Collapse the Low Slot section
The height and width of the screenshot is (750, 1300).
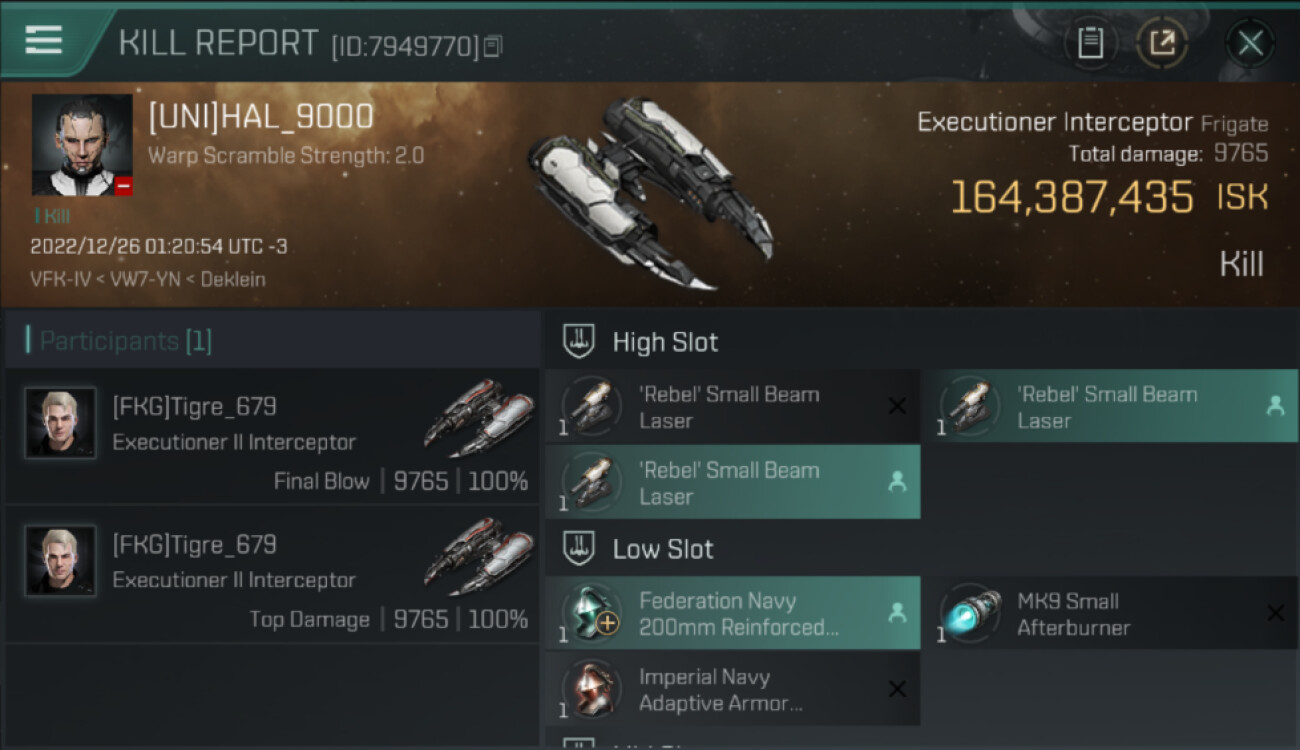580,549
